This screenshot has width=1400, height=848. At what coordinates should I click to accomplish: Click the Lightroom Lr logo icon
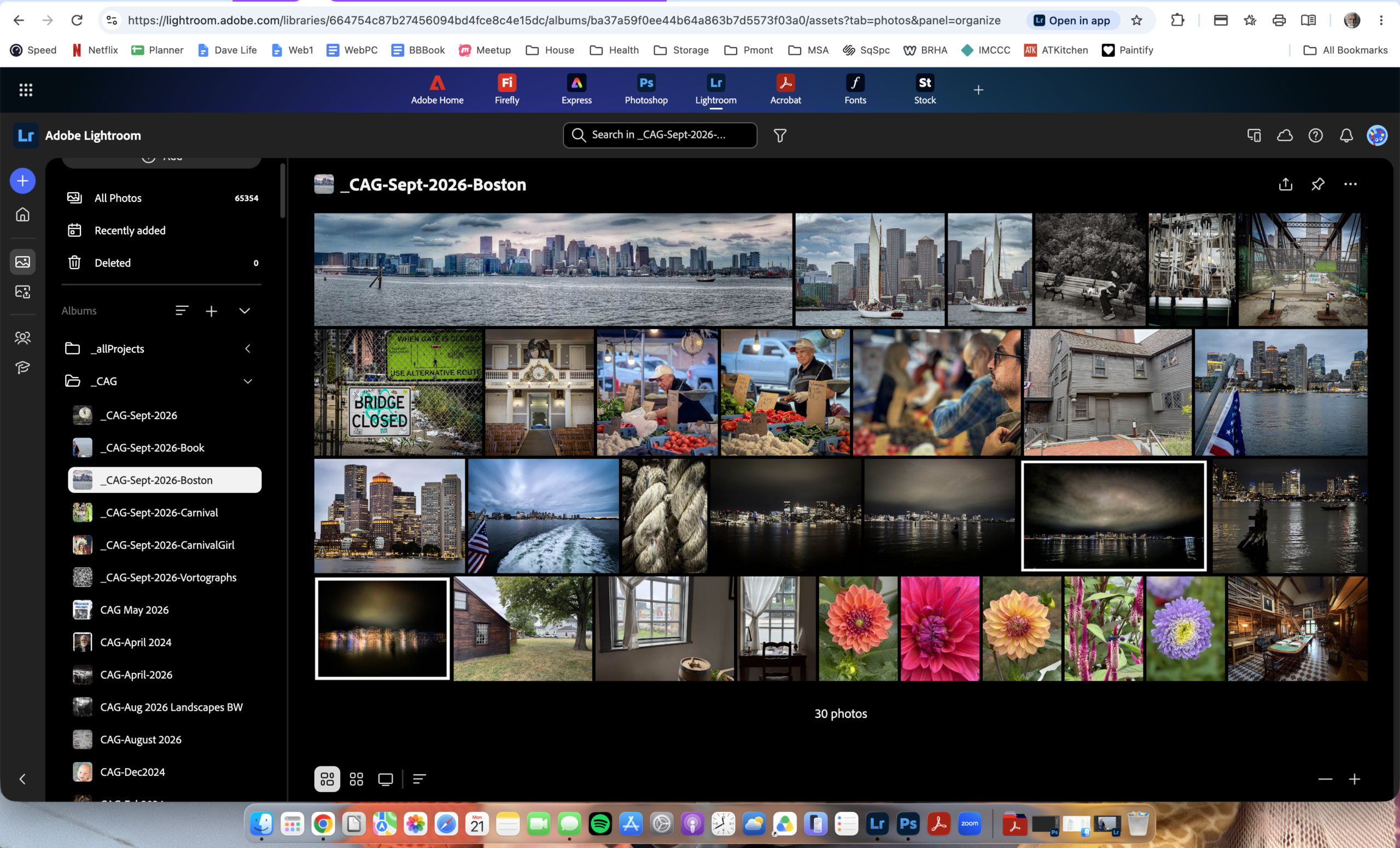point(26,135)
